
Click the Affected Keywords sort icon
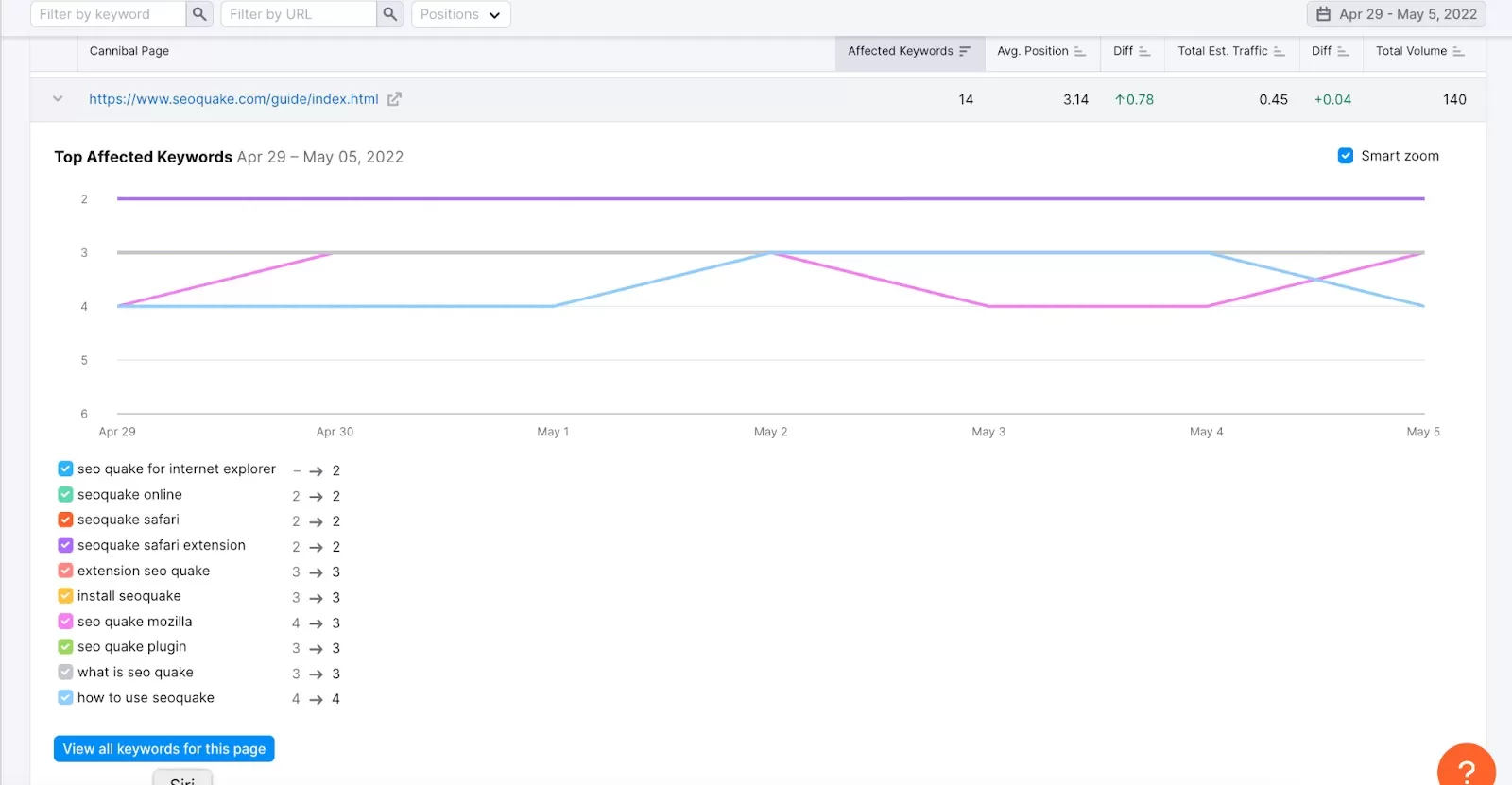pos(965,51)
